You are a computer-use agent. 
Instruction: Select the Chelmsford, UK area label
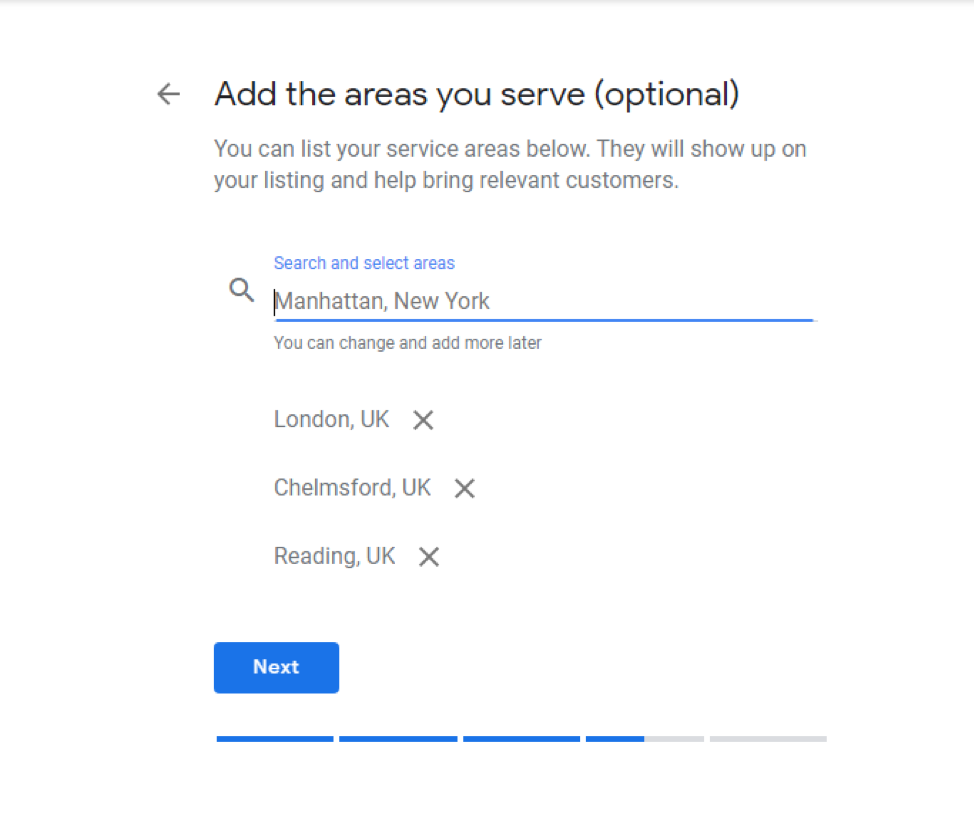coord(352,488)
